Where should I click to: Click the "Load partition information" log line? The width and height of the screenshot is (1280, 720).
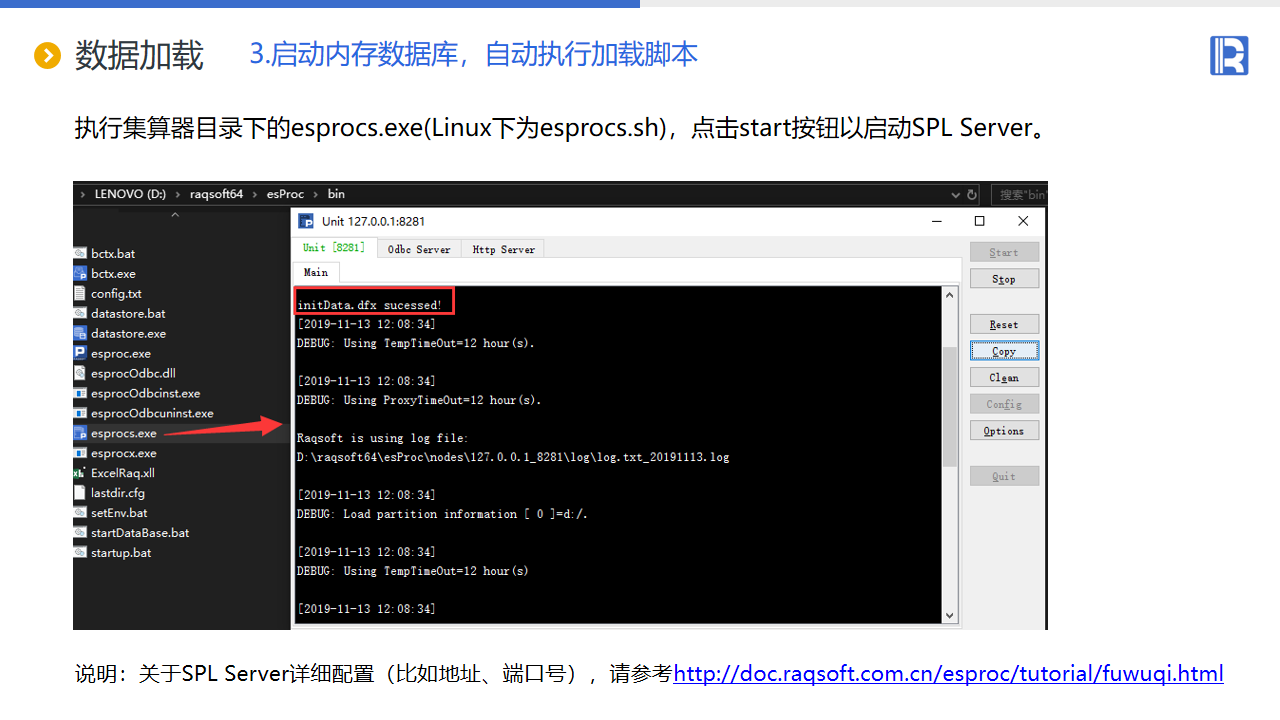click(x=443, y=514)
